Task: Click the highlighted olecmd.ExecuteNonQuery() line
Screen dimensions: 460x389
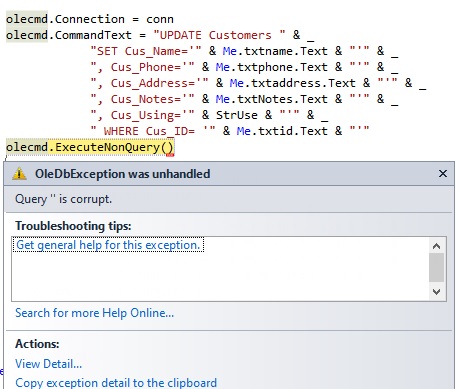Action: point(90,147)
